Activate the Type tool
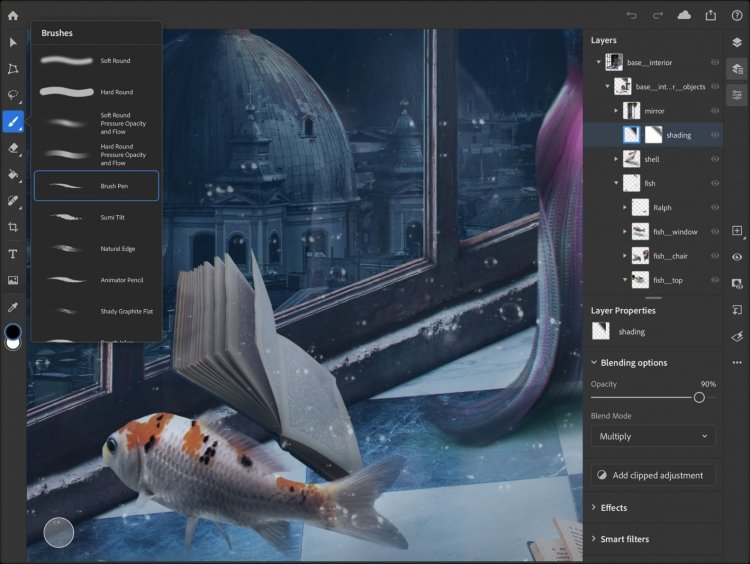750x564 pixels. tap(13, 254)
